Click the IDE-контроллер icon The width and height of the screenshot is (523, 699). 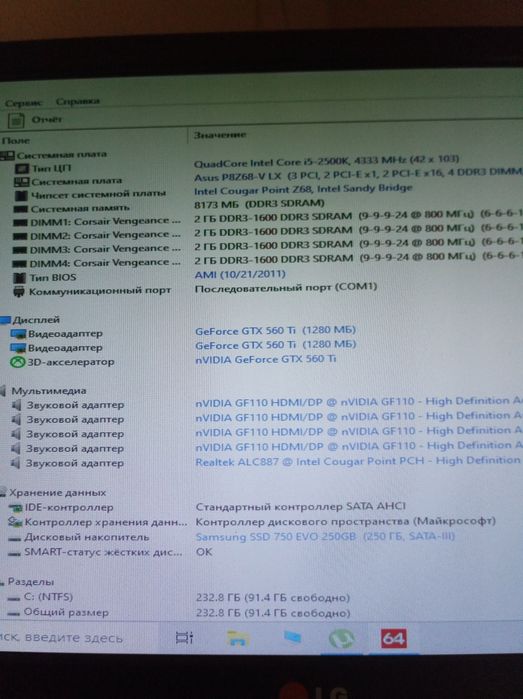click(x=16, y=508)
